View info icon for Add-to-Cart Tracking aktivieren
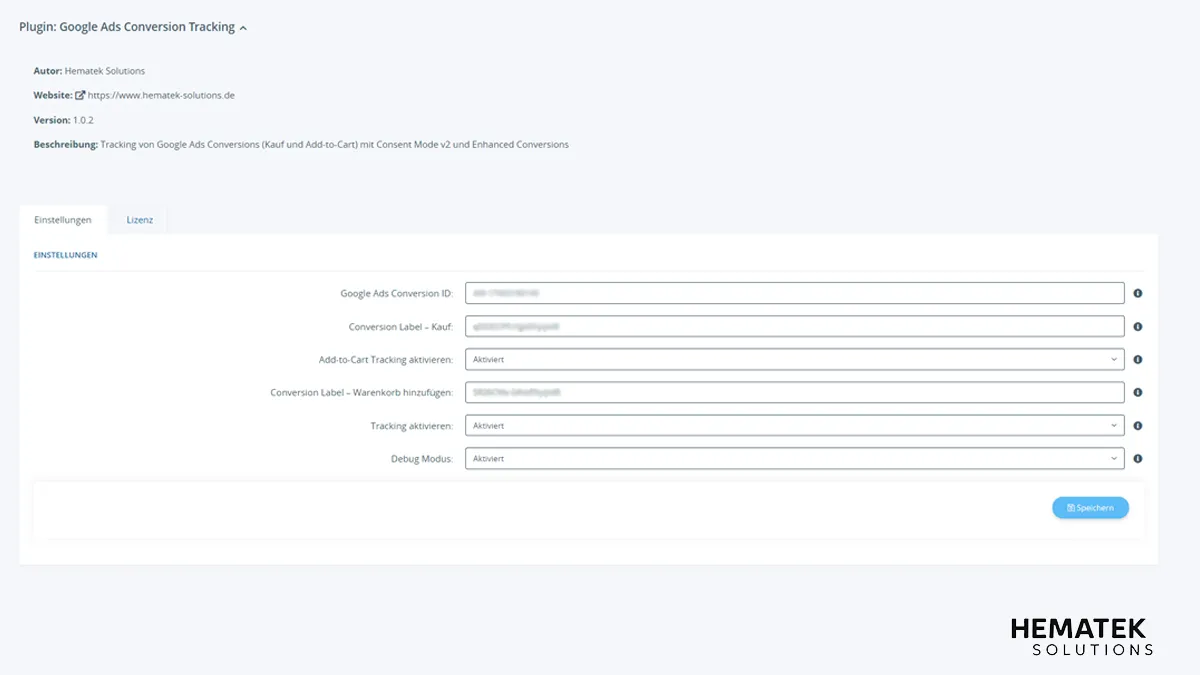This screenshot has height=675, width=1200. 1138,360
